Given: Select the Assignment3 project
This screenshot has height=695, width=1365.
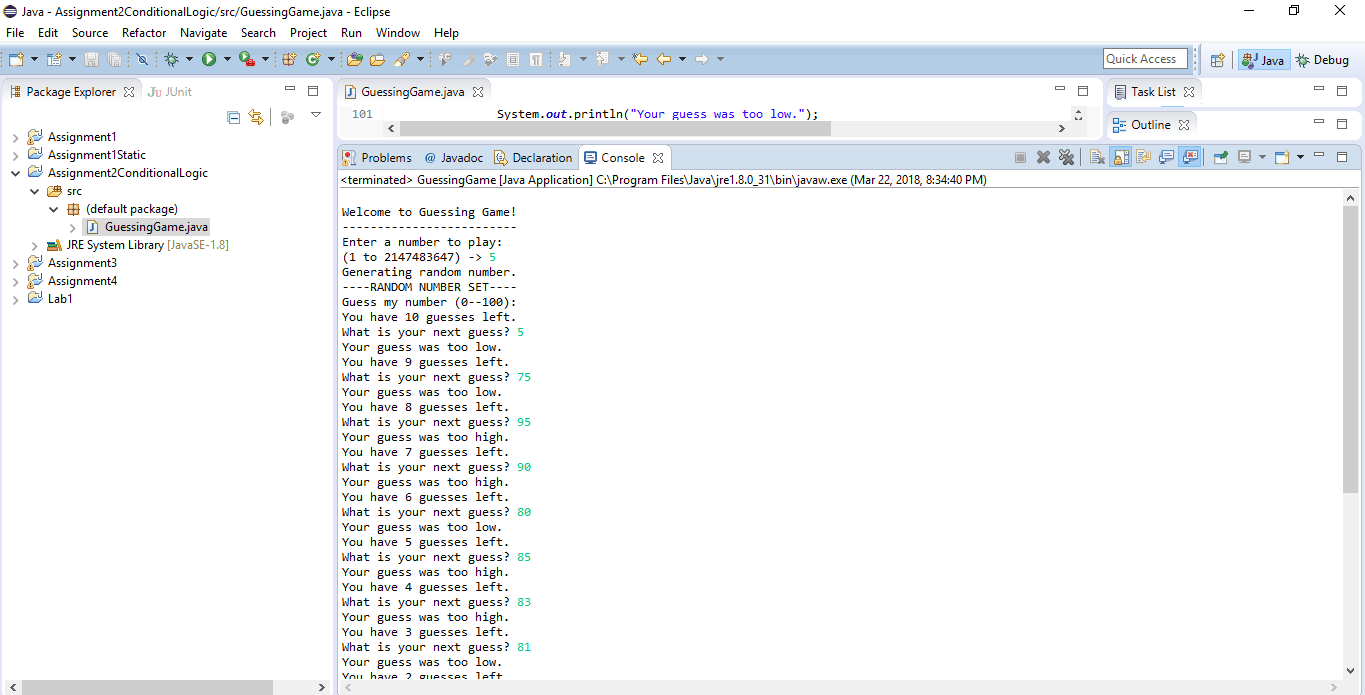Looking at the screenshot, I should tap(82, 263).
